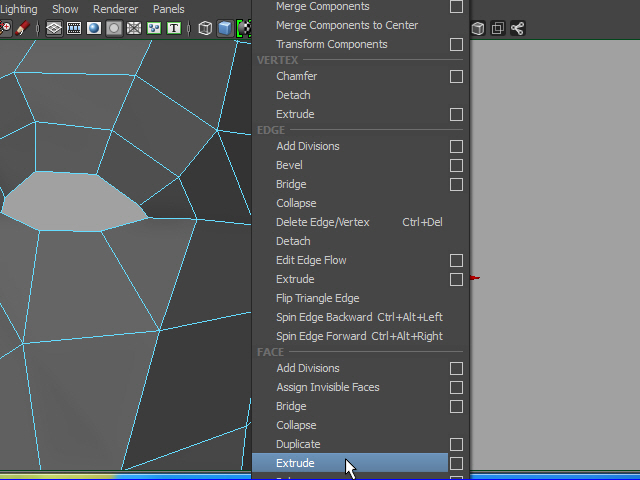This screenshot has width=640, height=480.
Task: Toggle the Resolution Gate blue sphere icon
Action: point(94,28)
